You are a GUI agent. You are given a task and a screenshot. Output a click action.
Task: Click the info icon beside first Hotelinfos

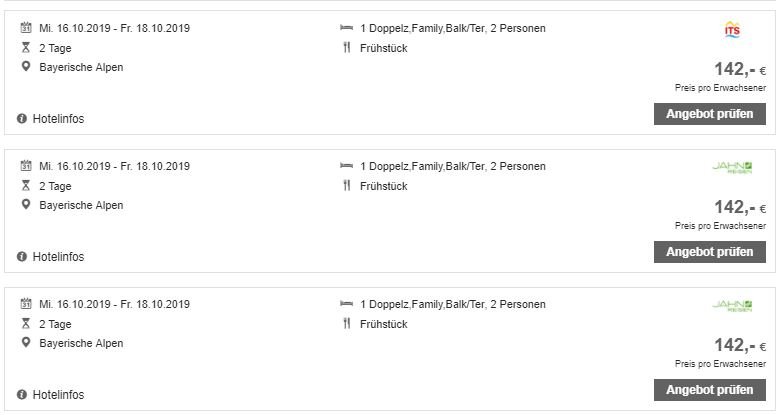pyautogui.click(x=22, y=119)
